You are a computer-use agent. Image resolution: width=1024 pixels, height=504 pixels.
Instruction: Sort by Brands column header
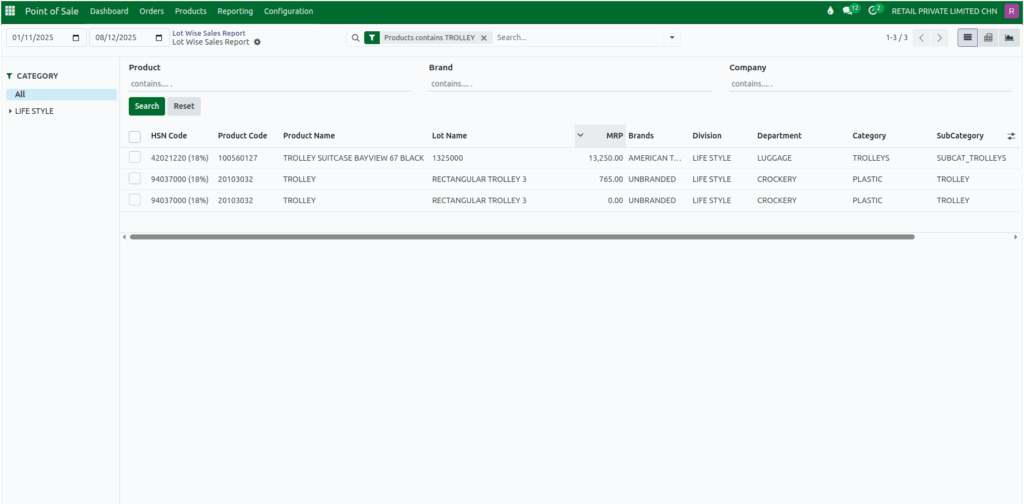pyautogui.click(x=641, y=136)
